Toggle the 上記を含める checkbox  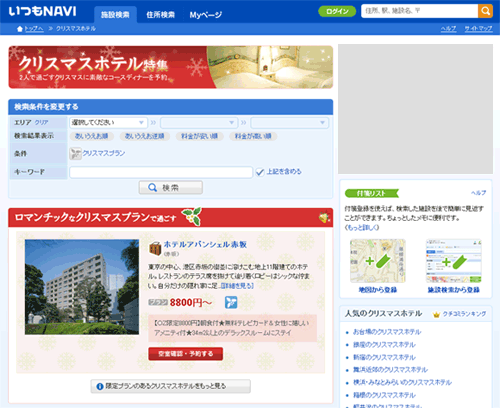(260, 172)
